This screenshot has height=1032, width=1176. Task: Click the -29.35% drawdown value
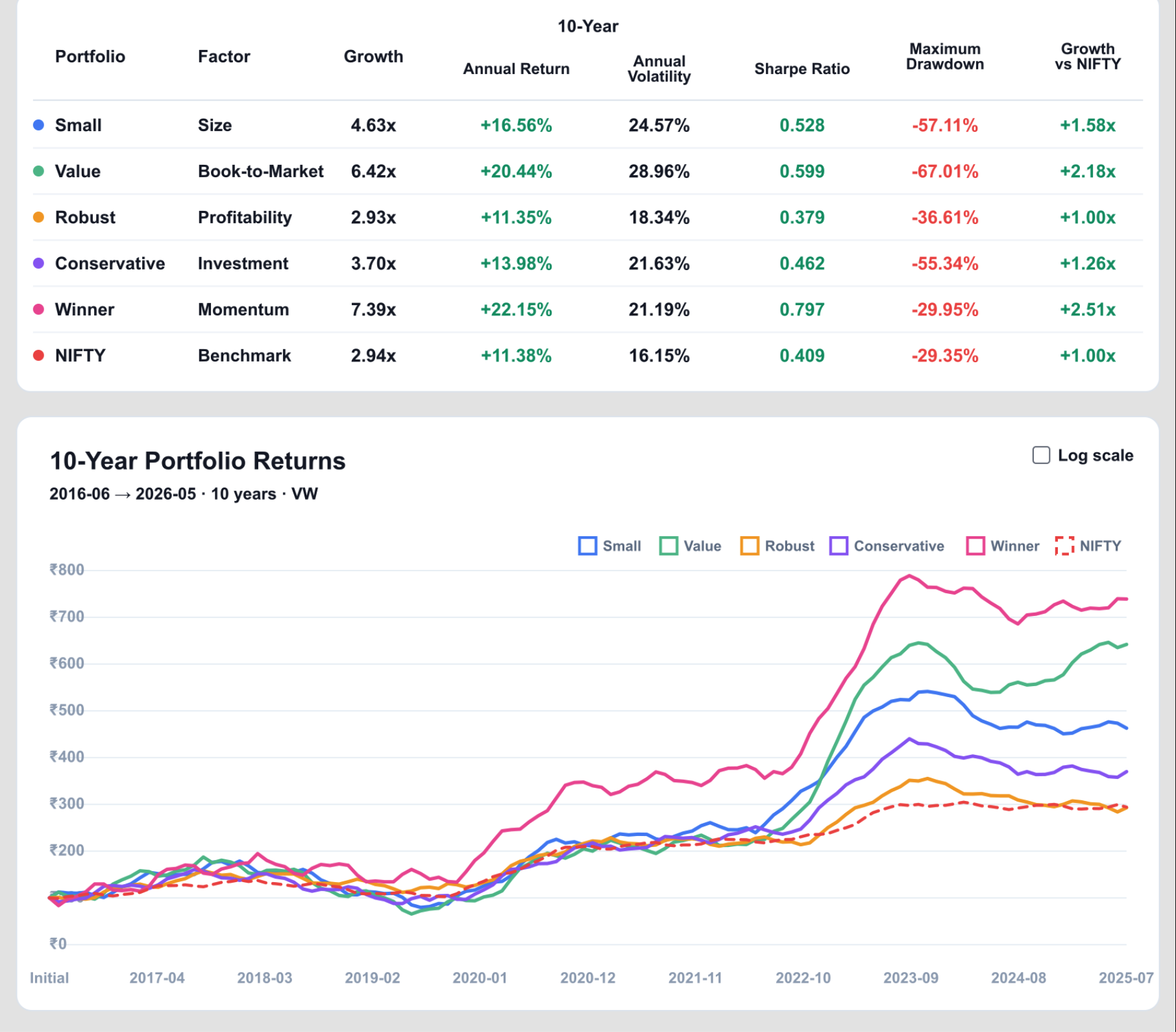[x=945, y=356]
